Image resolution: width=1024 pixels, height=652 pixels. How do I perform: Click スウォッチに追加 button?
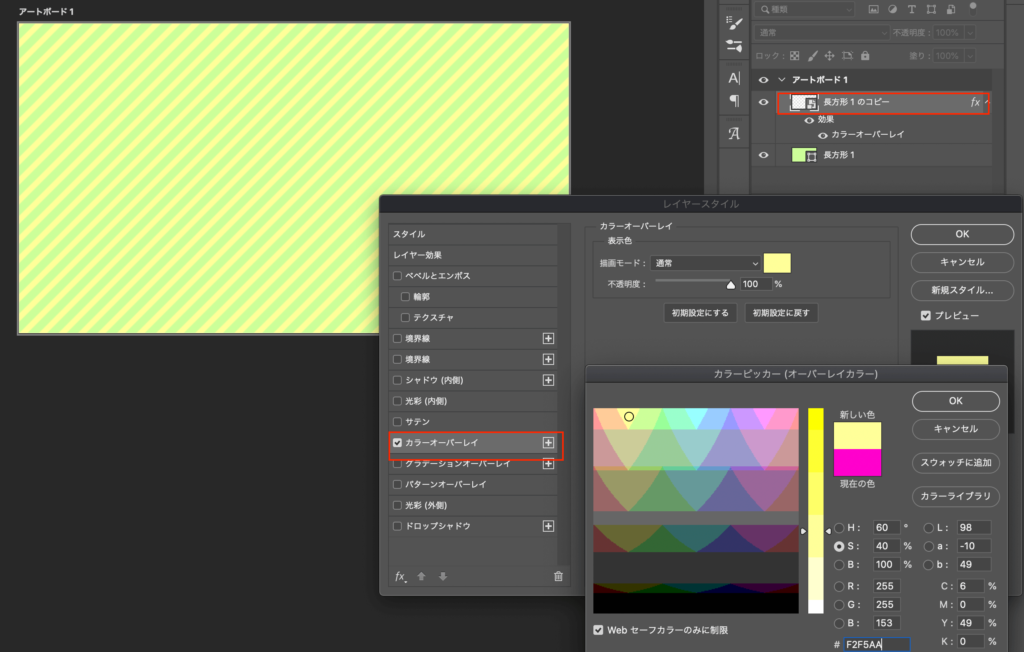[955, 463]
